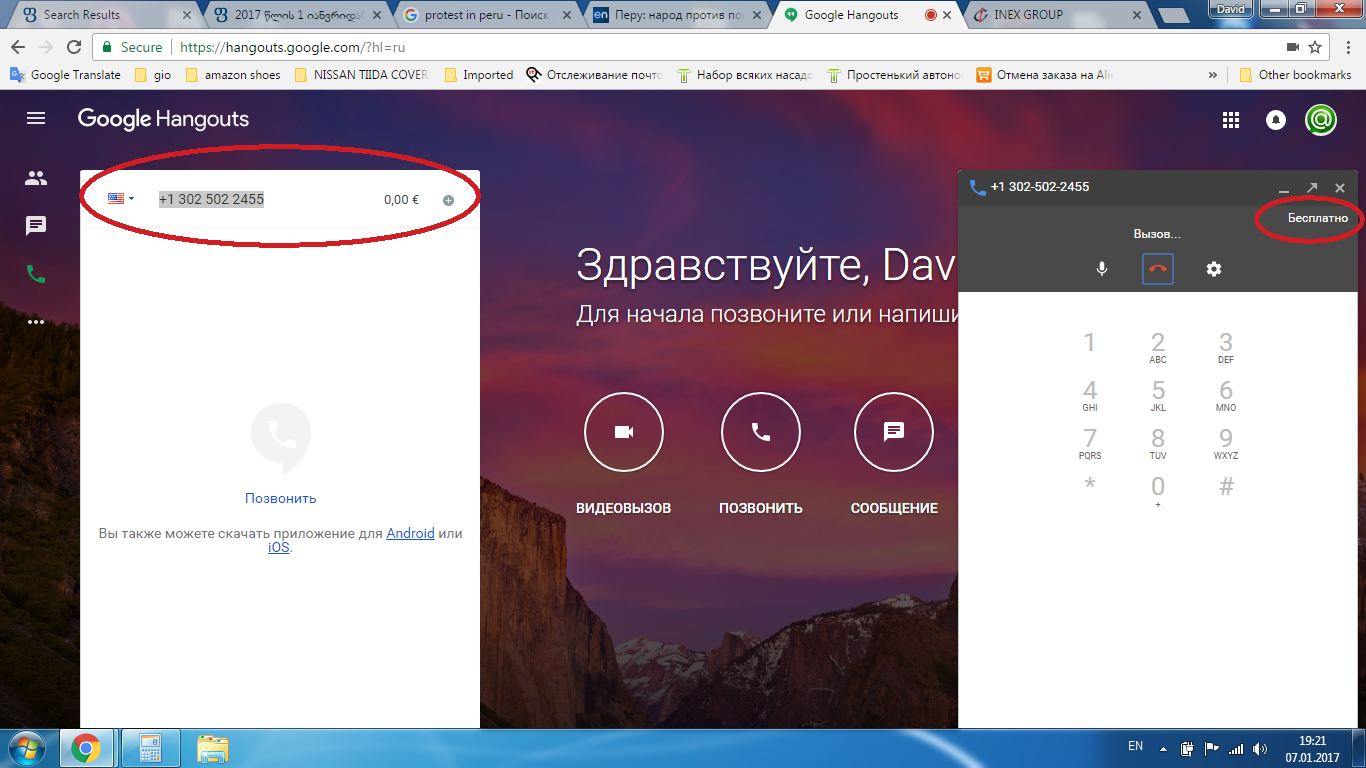Open the Hangouts main menu hamburger
Viewport: 1366px width, 768px height.
tap(36, 119)
